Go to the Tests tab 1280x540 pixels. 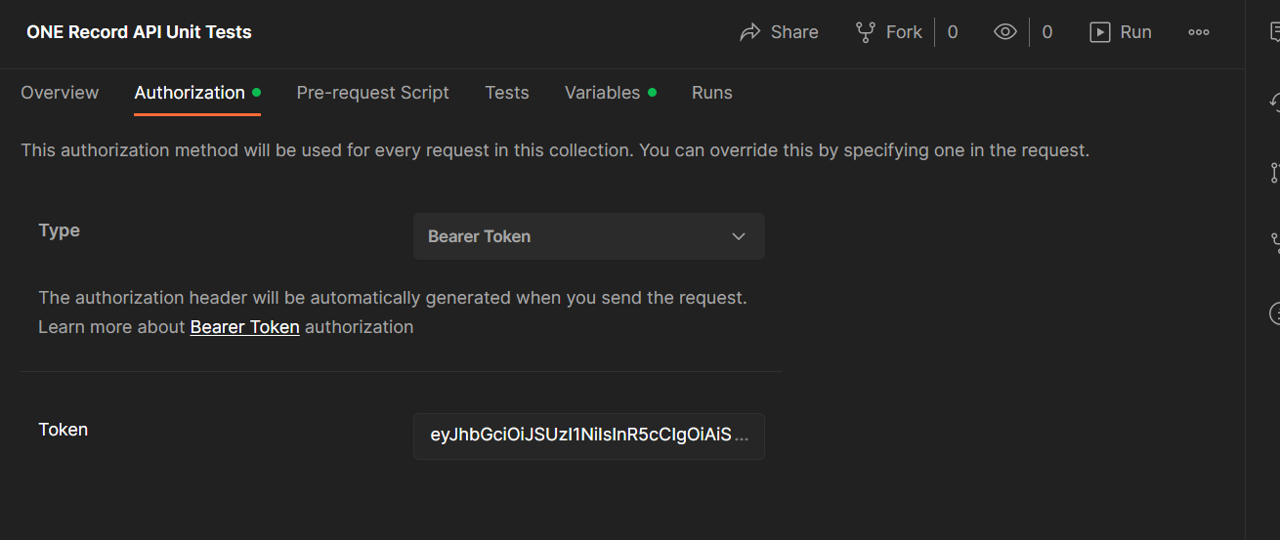[x=507, y=93]
